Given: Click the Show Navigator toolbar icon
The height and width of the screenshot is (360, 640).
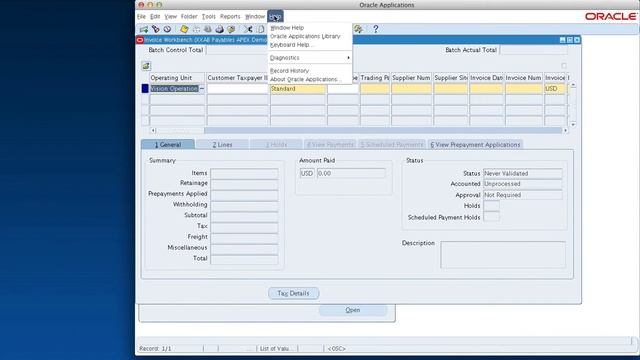Looking at the screenshot, I should tap(167, 29).
